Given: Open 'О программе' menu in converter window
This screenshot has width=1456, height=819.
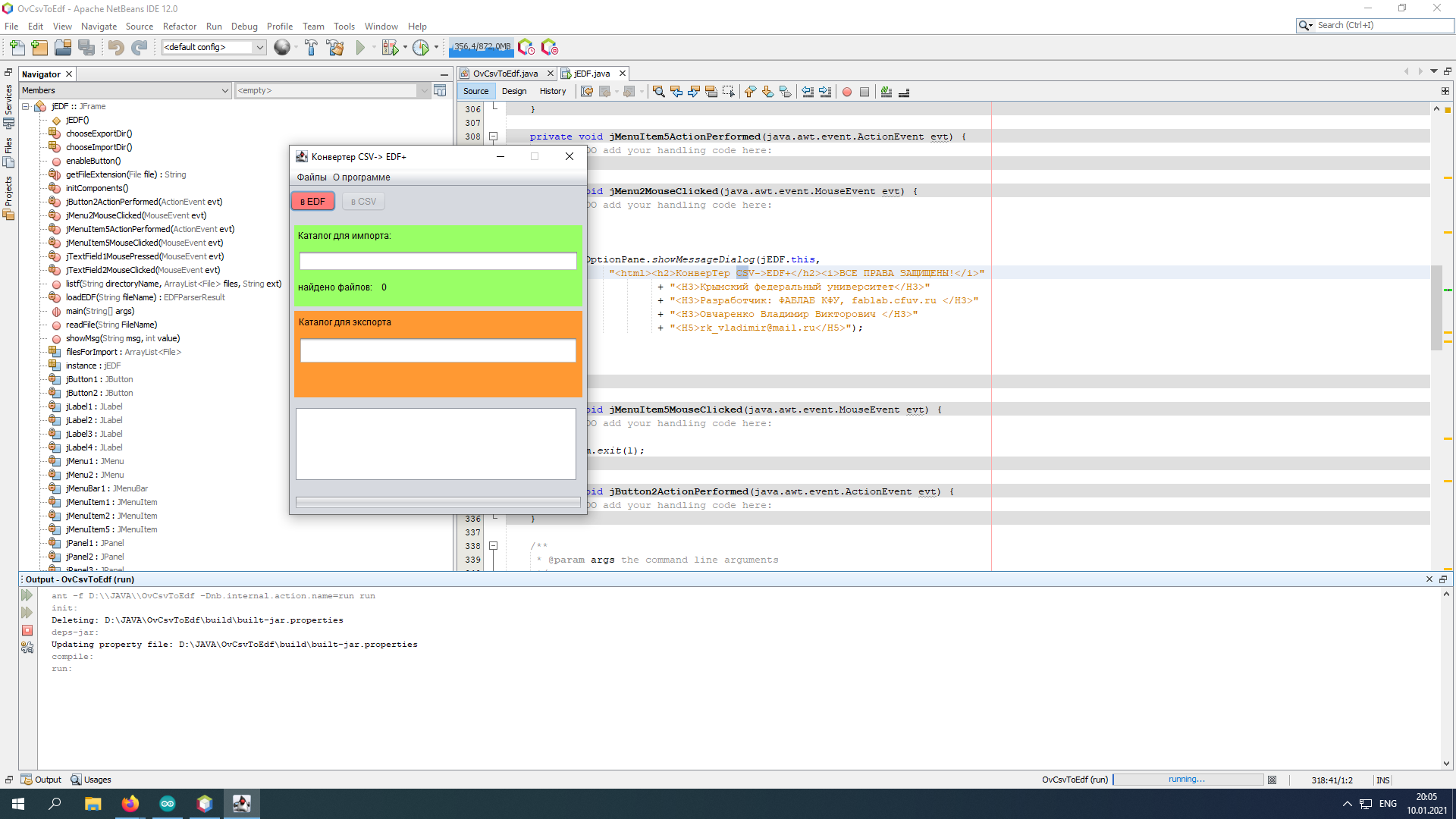Looking at the screenshot, I should click(x=362, y=177).
